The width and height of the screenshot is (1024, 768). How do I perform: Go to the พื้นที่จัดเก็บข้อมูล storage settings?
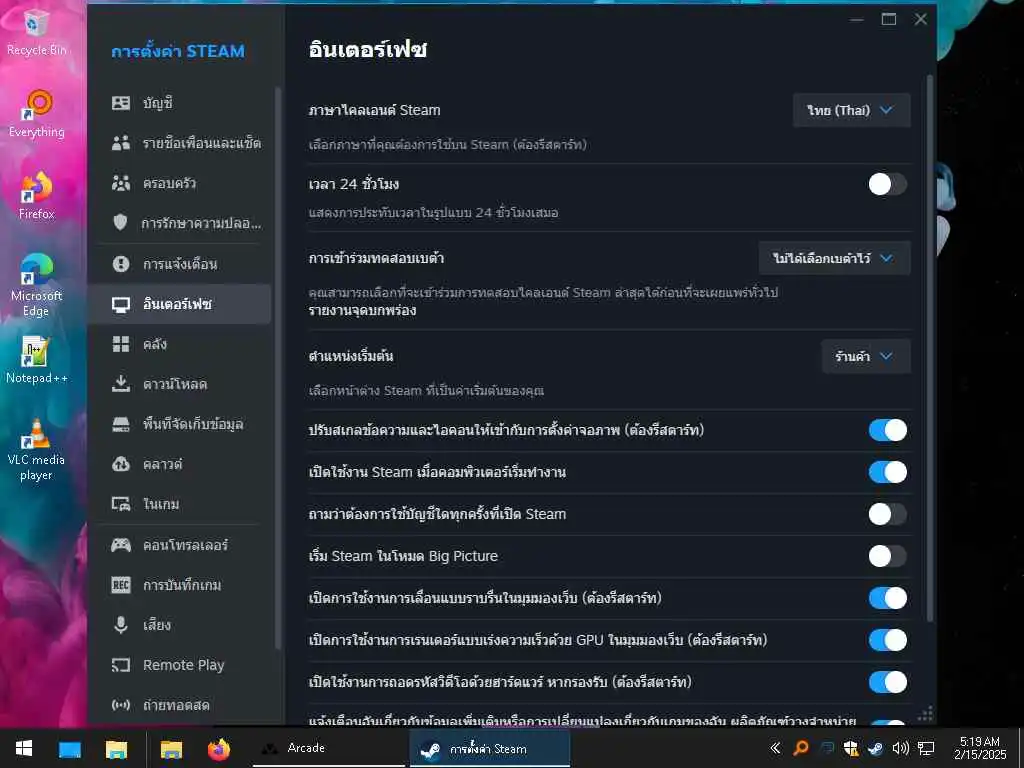(x=180, y=424)
